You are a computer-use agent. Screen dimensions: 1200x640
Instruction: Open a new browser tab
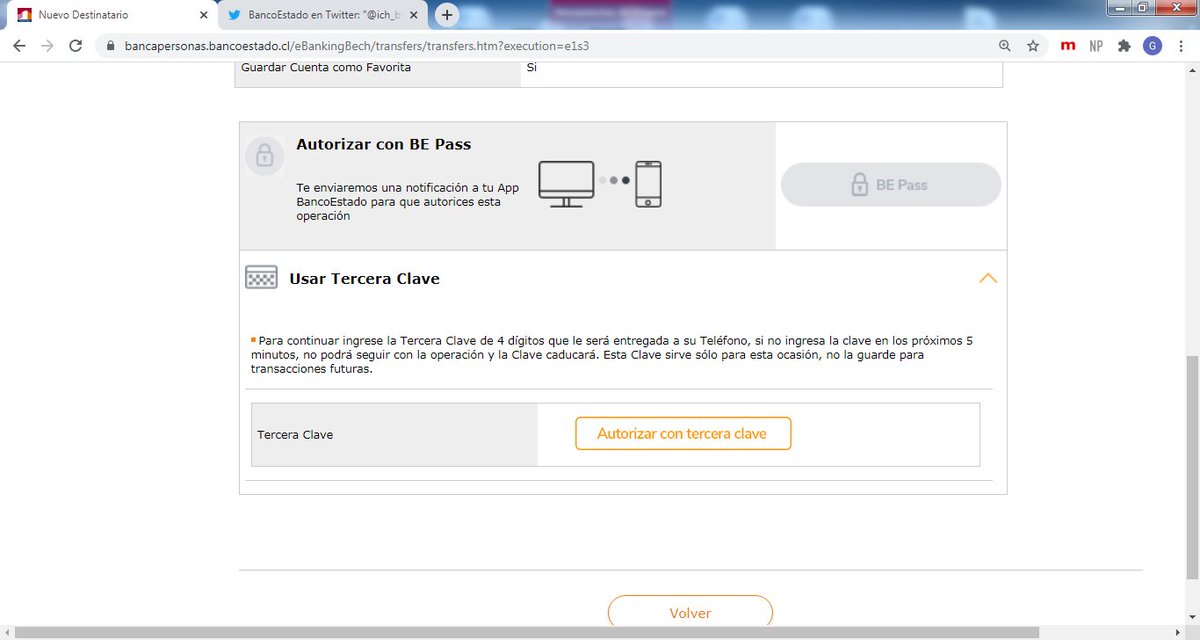click(447, 15)
